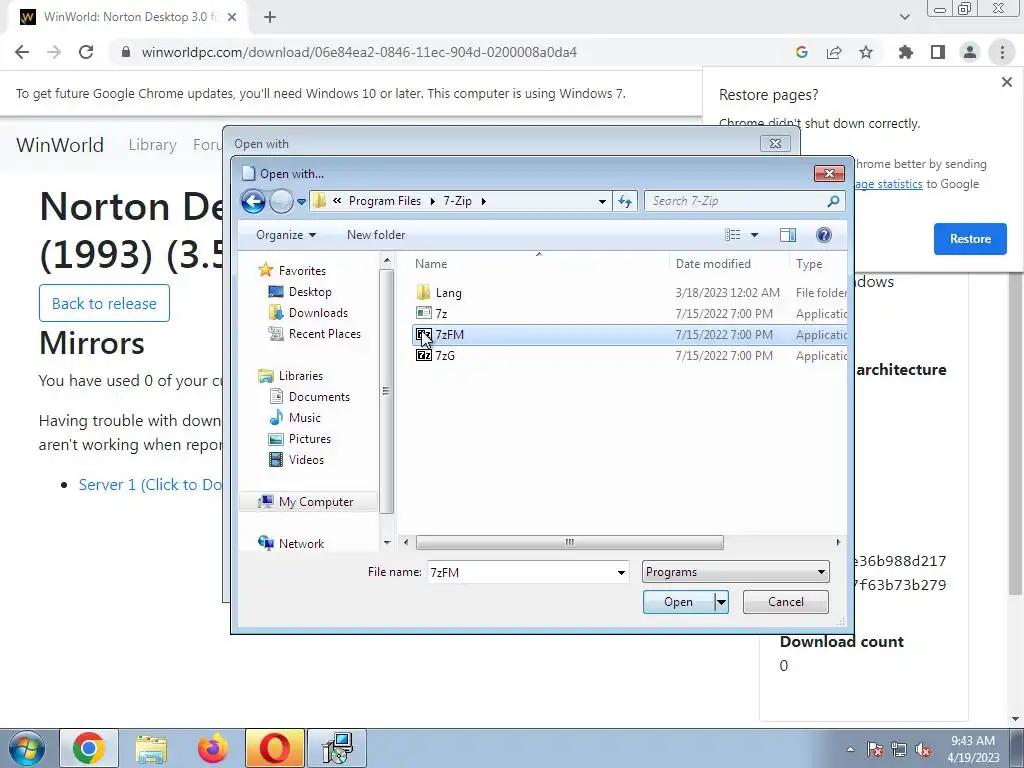
Task: Select the 7zFM application file
Action: 630,334
